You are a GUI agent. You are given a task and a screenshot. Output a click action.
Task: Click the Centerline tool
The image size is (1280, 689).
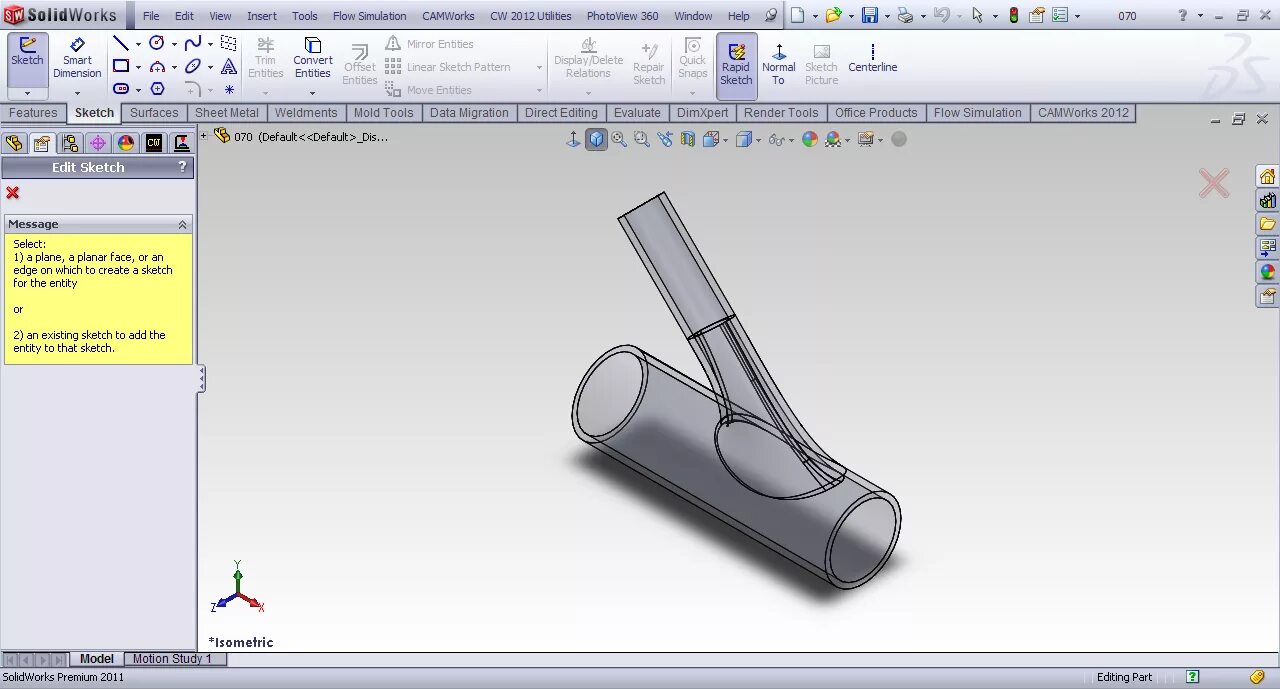coord(872,59)
